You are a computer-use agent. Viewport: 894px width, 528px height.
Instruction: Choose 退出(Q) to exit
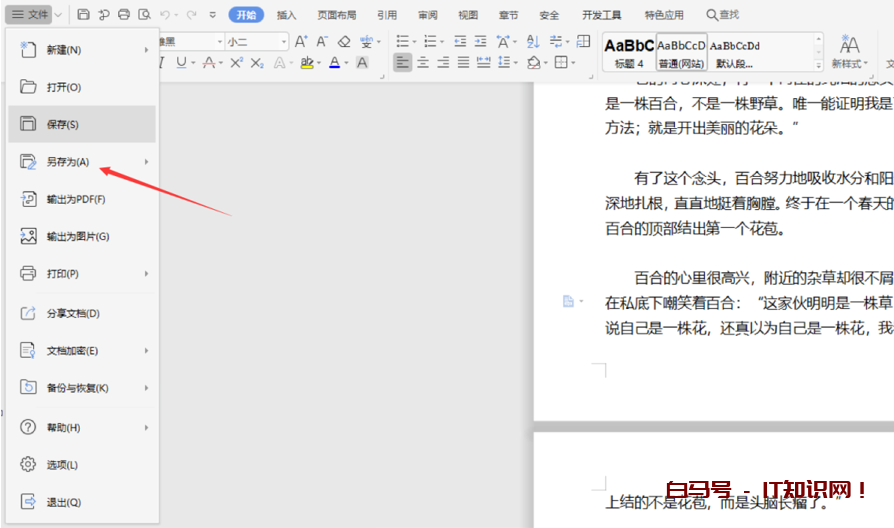(x=82, y=502)
